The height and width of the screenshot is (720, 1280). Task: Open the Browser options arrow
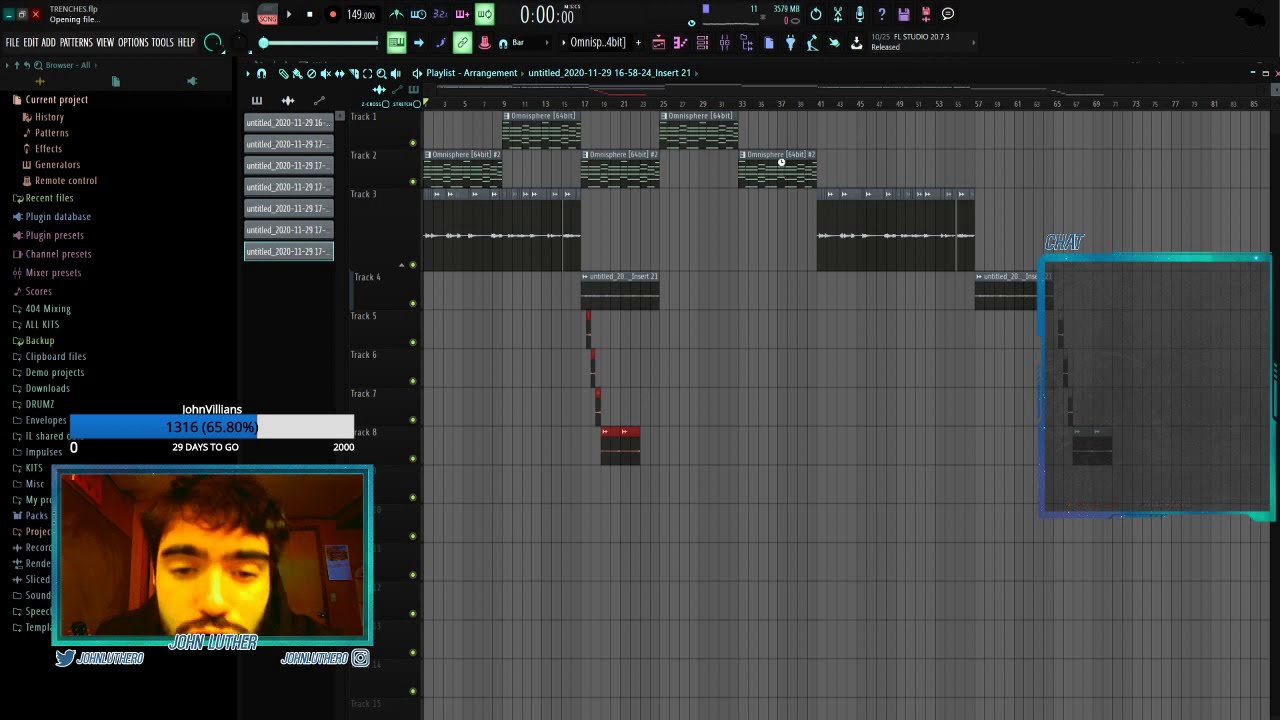click(x=7, y=65)
